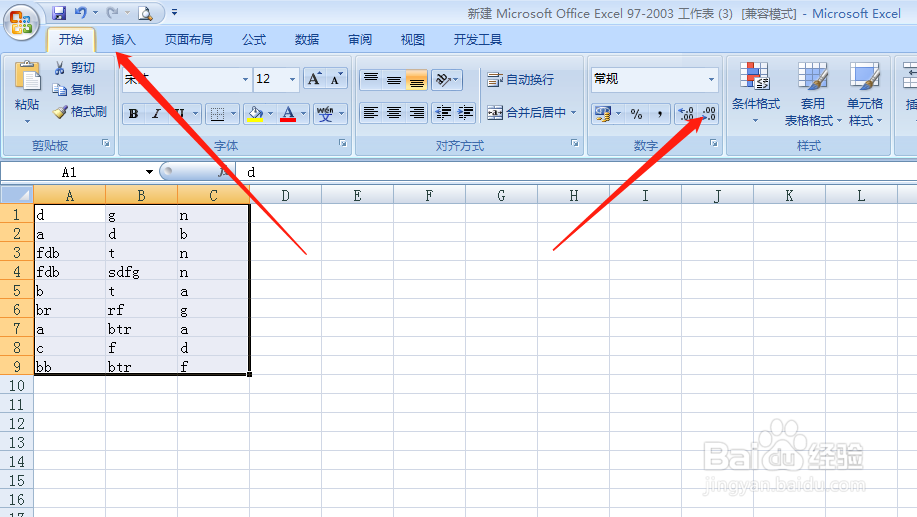Increase indent
The image size is (917, 517).
(x=466, y=112)
